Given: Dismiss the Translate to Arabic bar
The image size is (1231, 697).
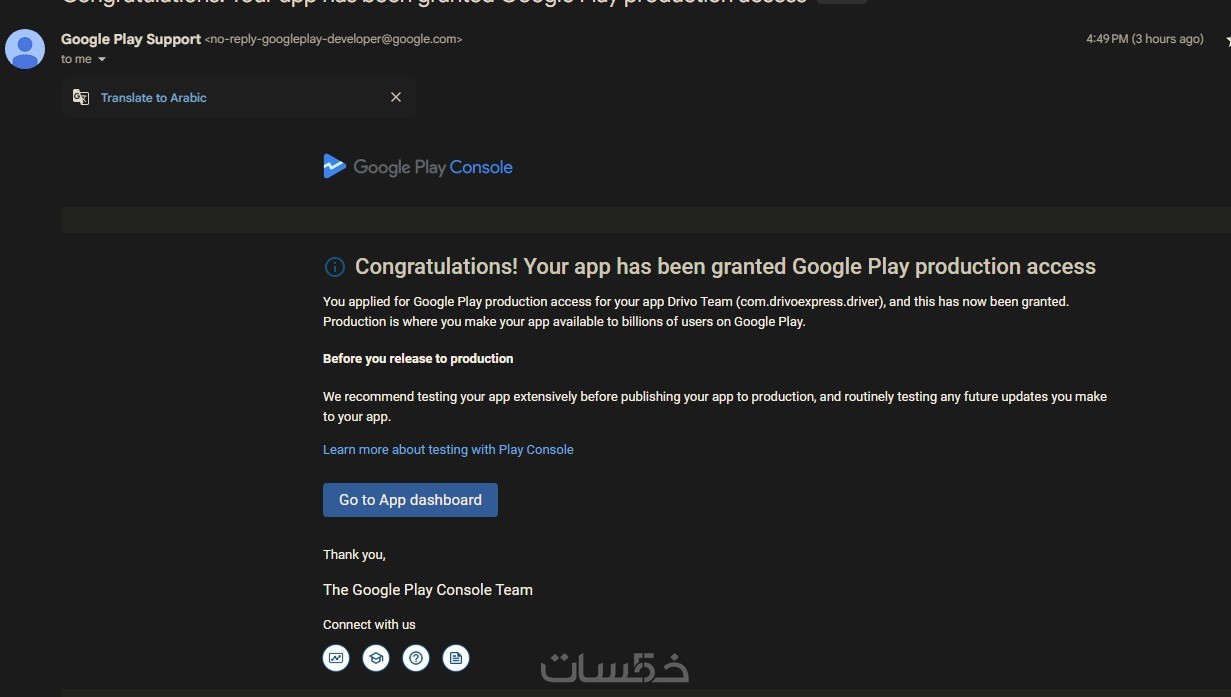Looking at the screenshot, I should click(x=396, y=97).
